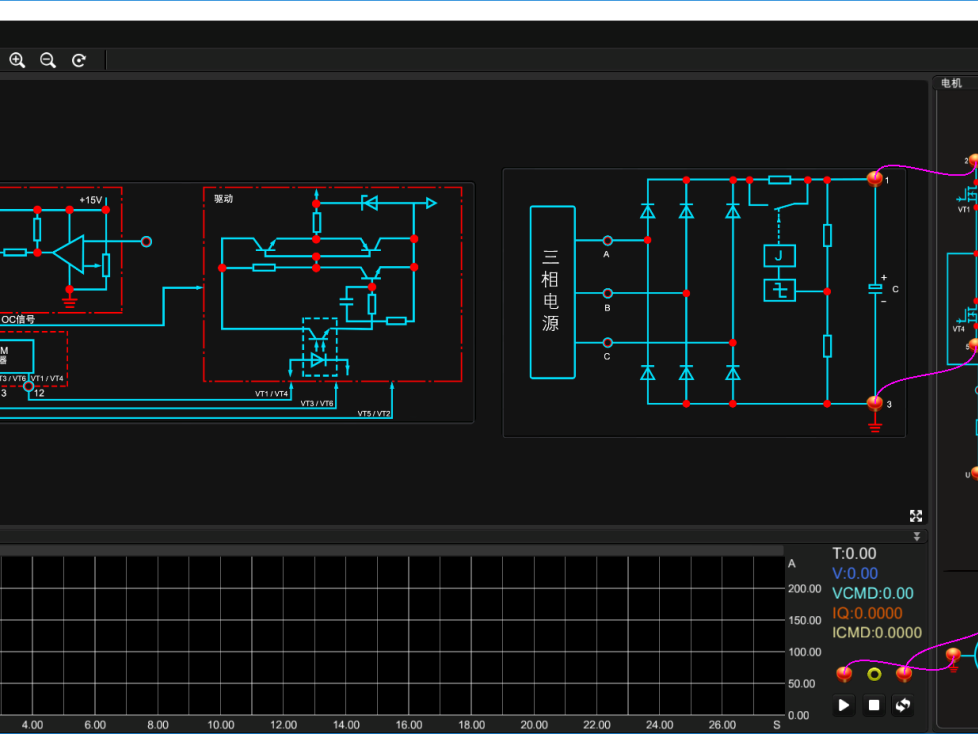
Task: Click the J relay block
Action: click(x=779, y=256)
